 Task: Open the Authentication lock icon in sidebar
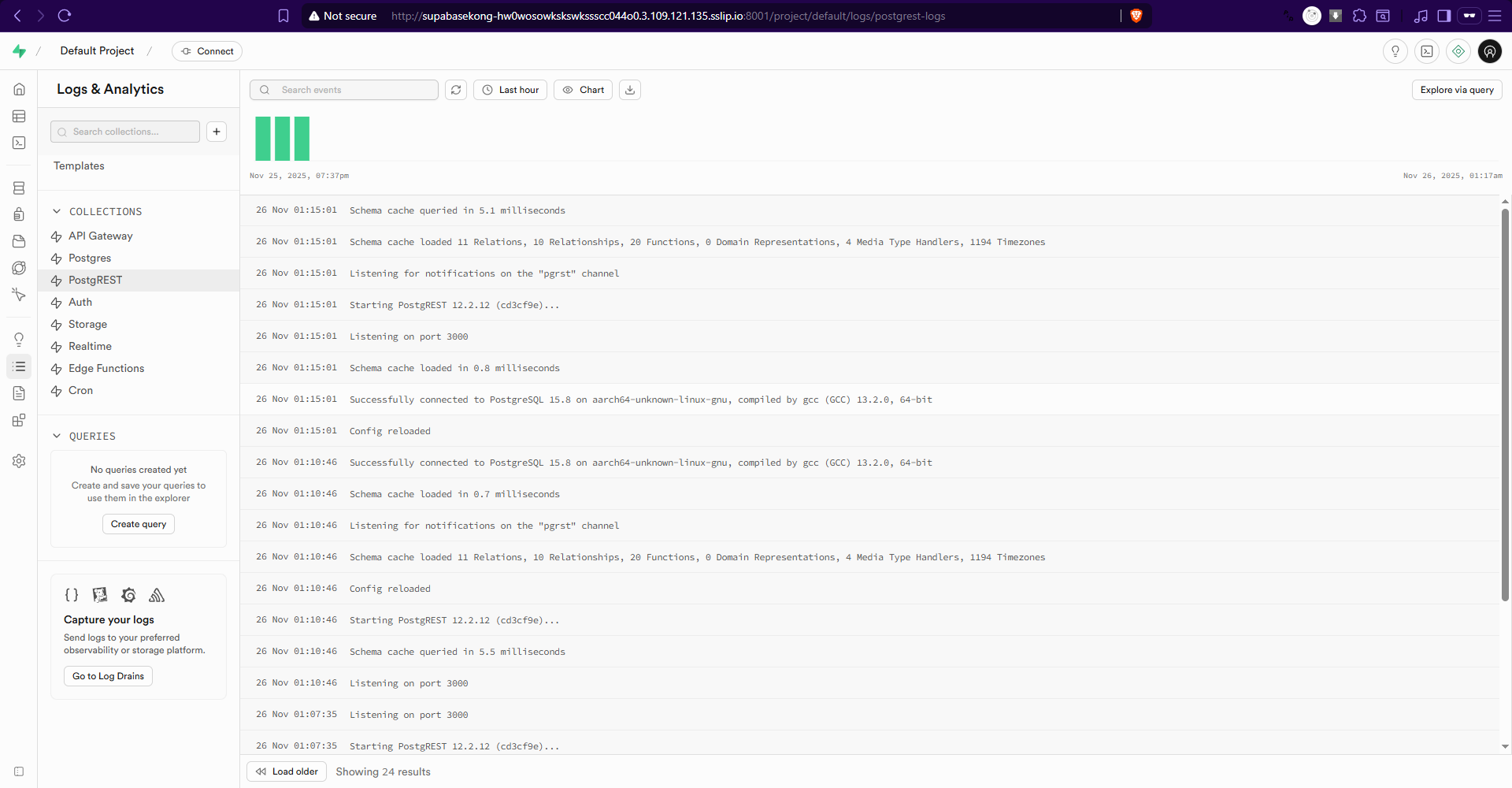click(19, 214)
